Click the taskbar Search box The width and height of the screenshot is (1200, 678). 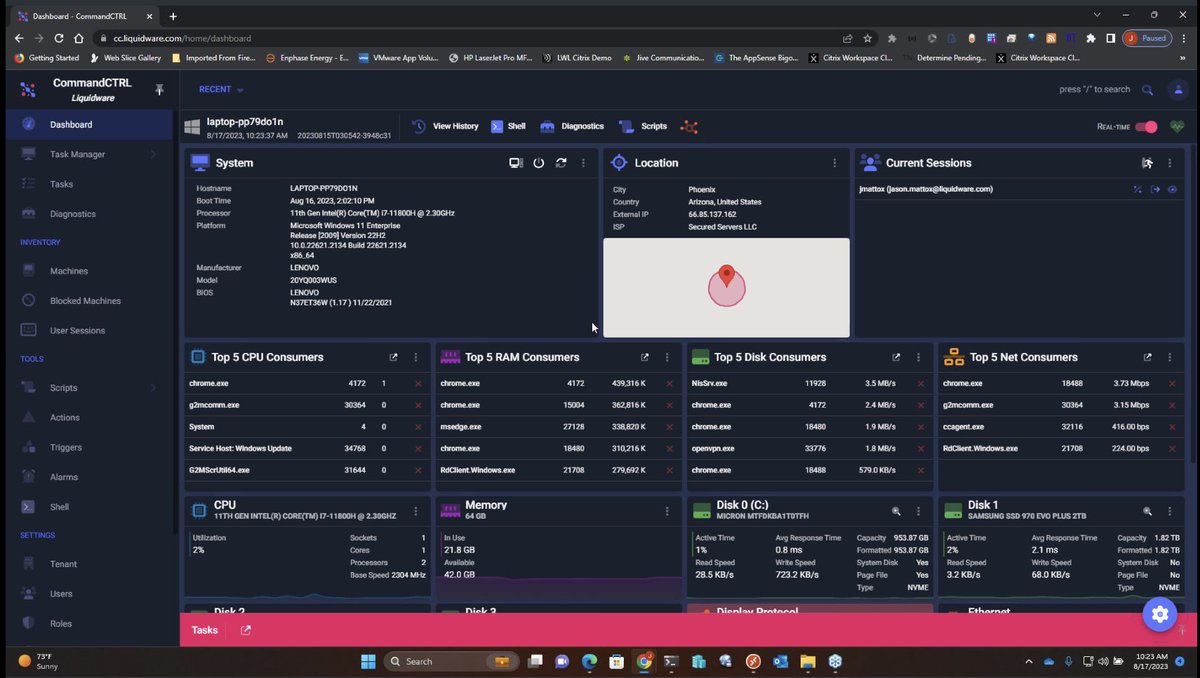point(450,661)
